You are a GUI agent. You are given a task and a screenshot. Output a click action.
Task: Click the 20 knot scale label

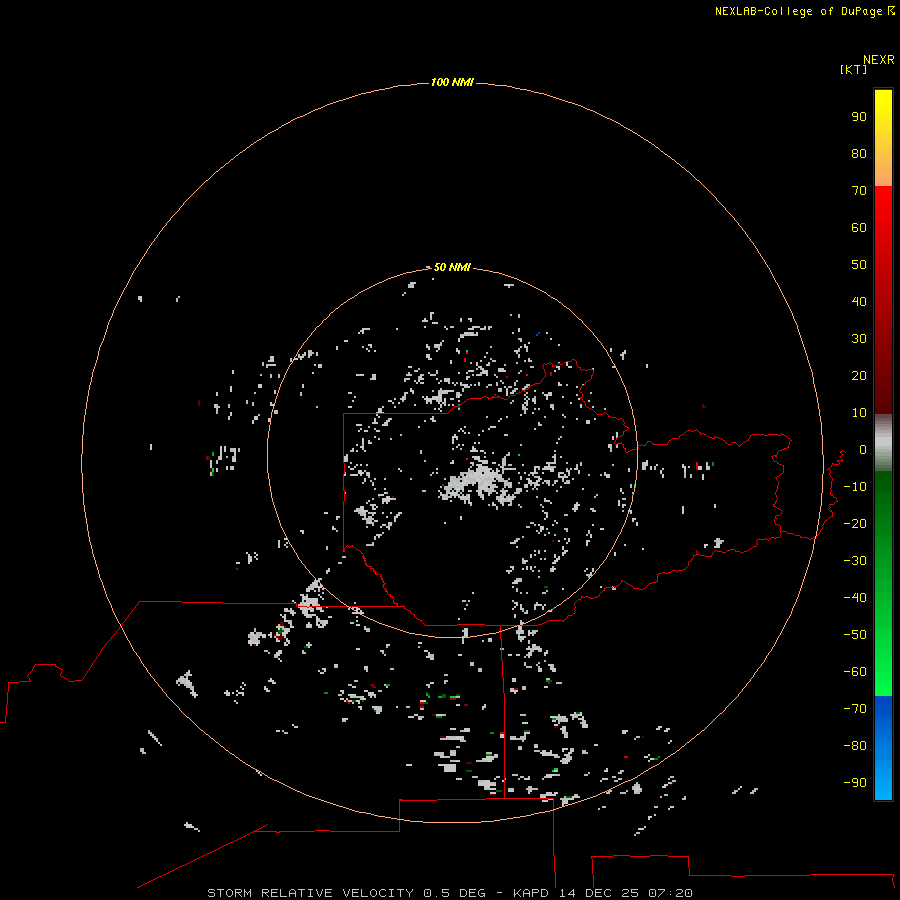(859, 375)
